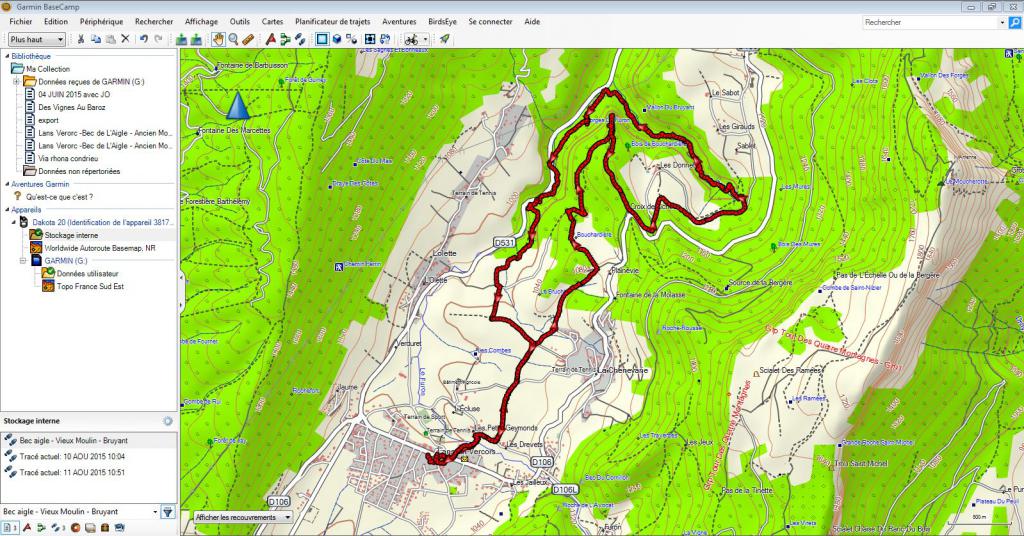Open the Fichier menu
This screenshot has width=1024, height=536.
(x=21, y=22)
